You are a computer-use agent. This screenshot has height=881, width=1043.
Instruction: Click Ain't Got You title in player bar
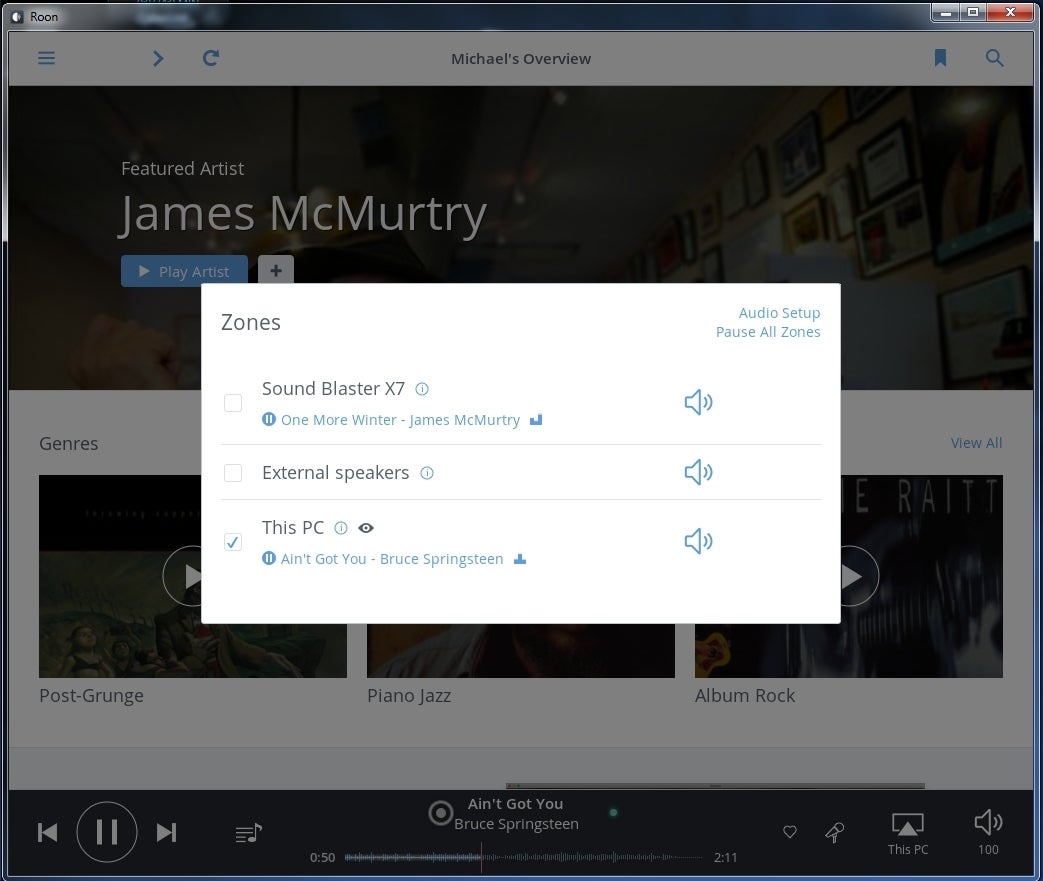point(516,804)
